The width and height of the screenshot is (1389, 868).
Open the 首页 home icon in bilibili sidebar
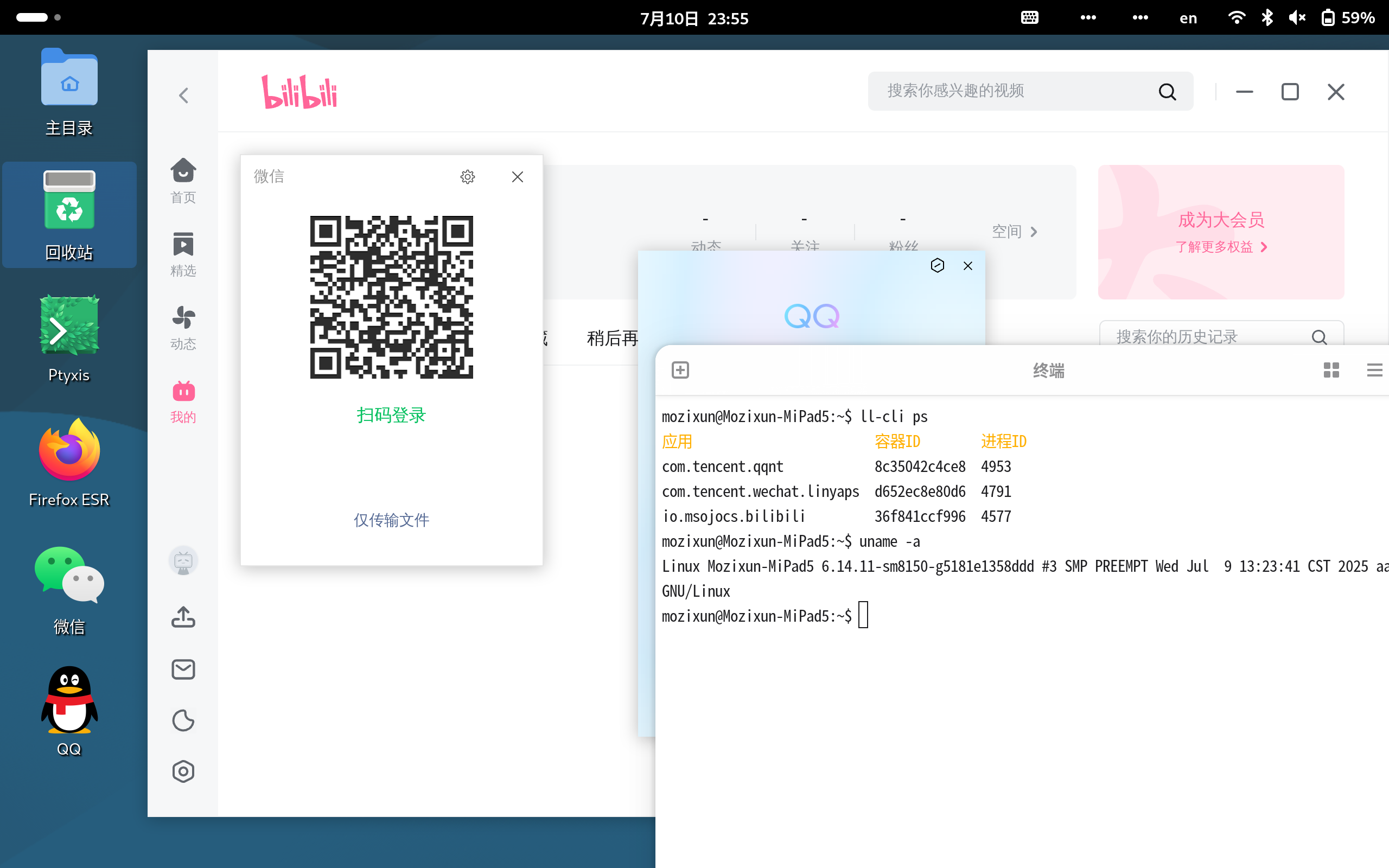[x=183, y=180]
